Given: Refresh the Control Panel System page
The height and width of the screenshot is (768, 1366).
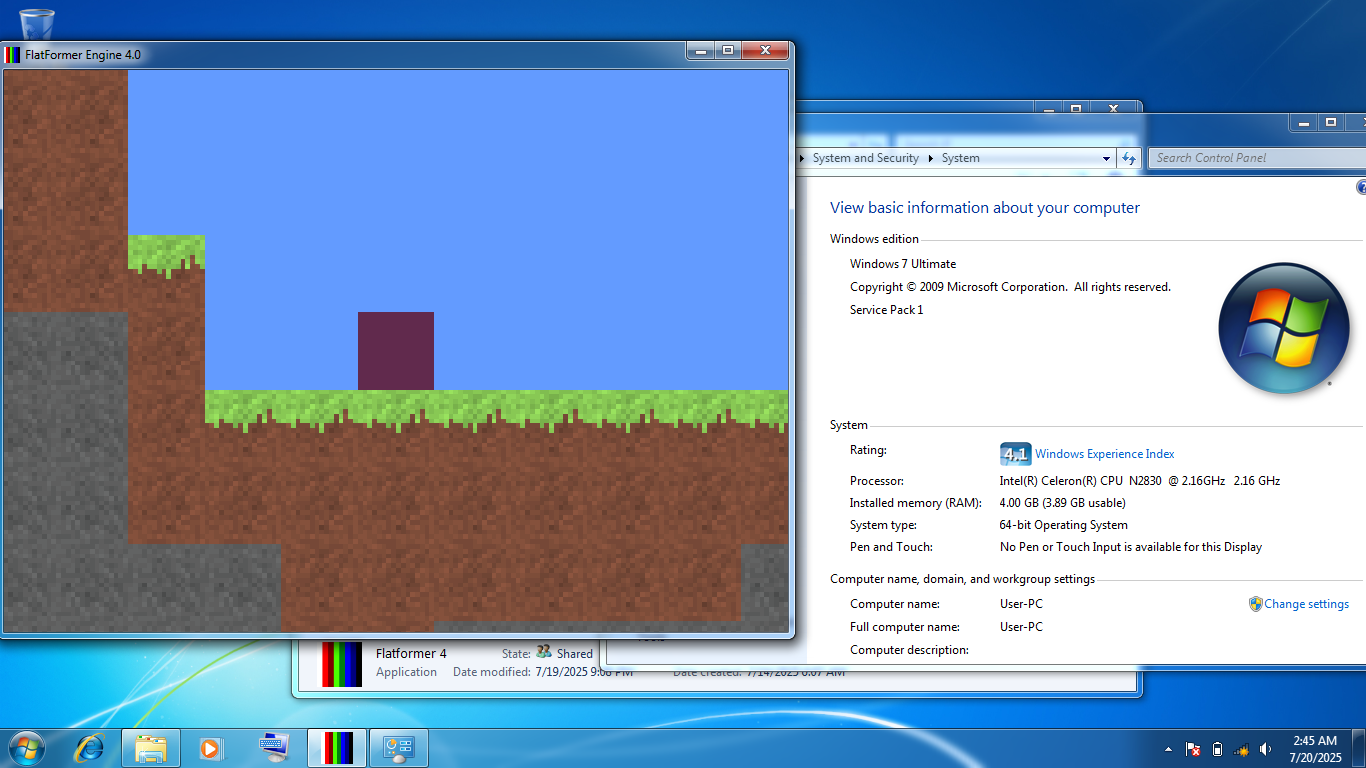Looking at the screenshot, I should click(x=1129, y=158).
